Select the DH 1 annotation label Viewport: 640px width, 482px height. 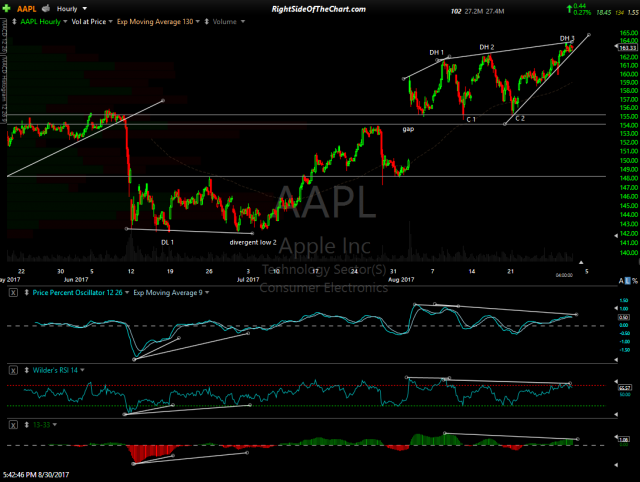pos(436,52)
